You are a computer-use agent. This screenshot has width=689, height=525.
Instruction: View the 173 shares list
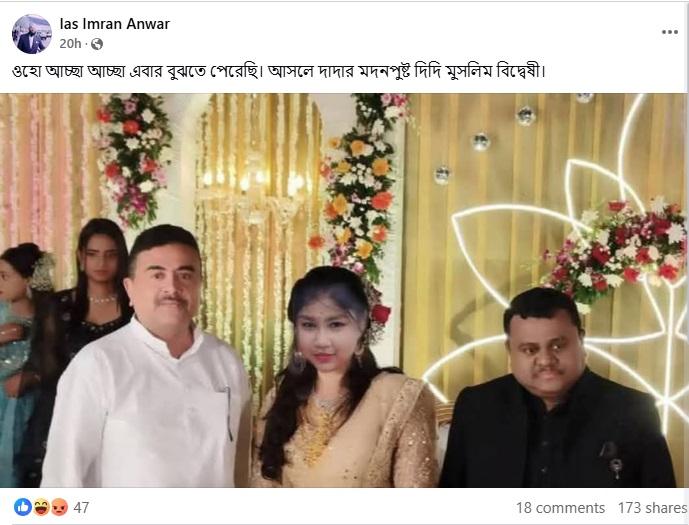pos(653,508)
